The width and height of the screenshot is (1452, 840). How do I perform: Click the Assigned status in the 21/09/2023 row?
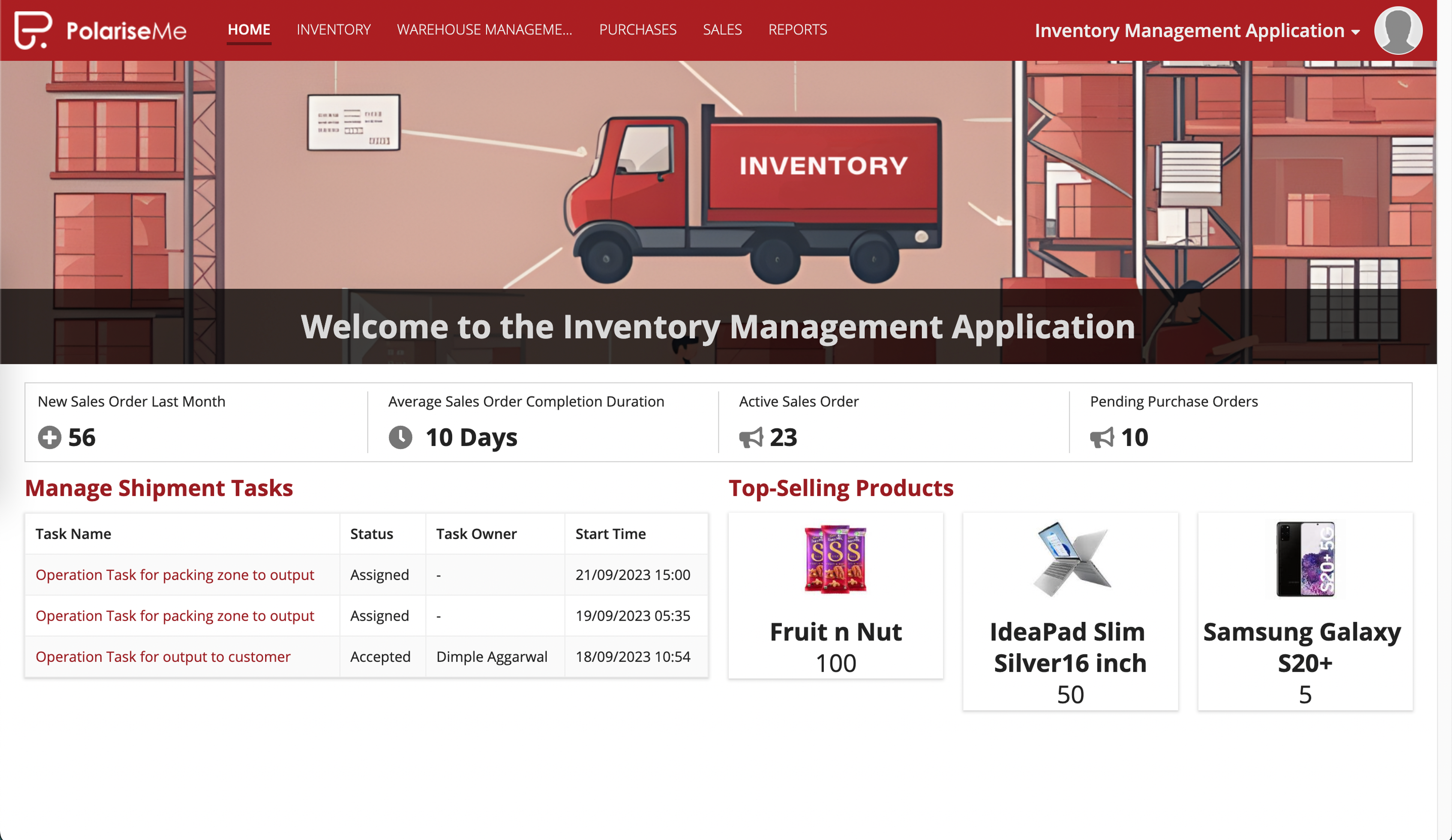pos(380,574)
